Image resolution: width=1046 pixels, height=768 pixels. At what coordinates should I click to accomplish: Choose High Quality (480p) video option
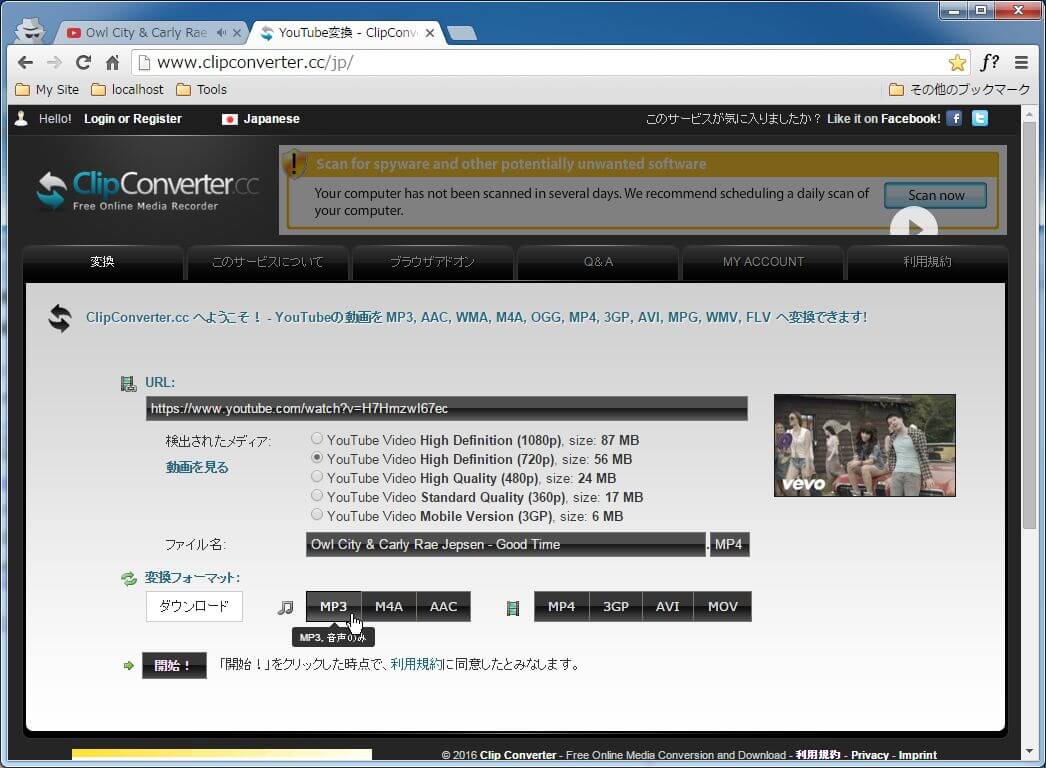pyautogui.click(x=317, y=477)
